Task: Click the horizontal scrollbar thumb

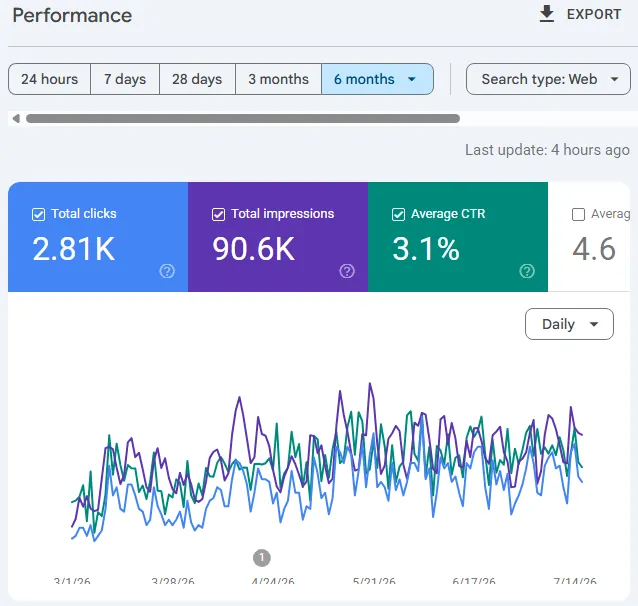Action: (x=243, y=118)
